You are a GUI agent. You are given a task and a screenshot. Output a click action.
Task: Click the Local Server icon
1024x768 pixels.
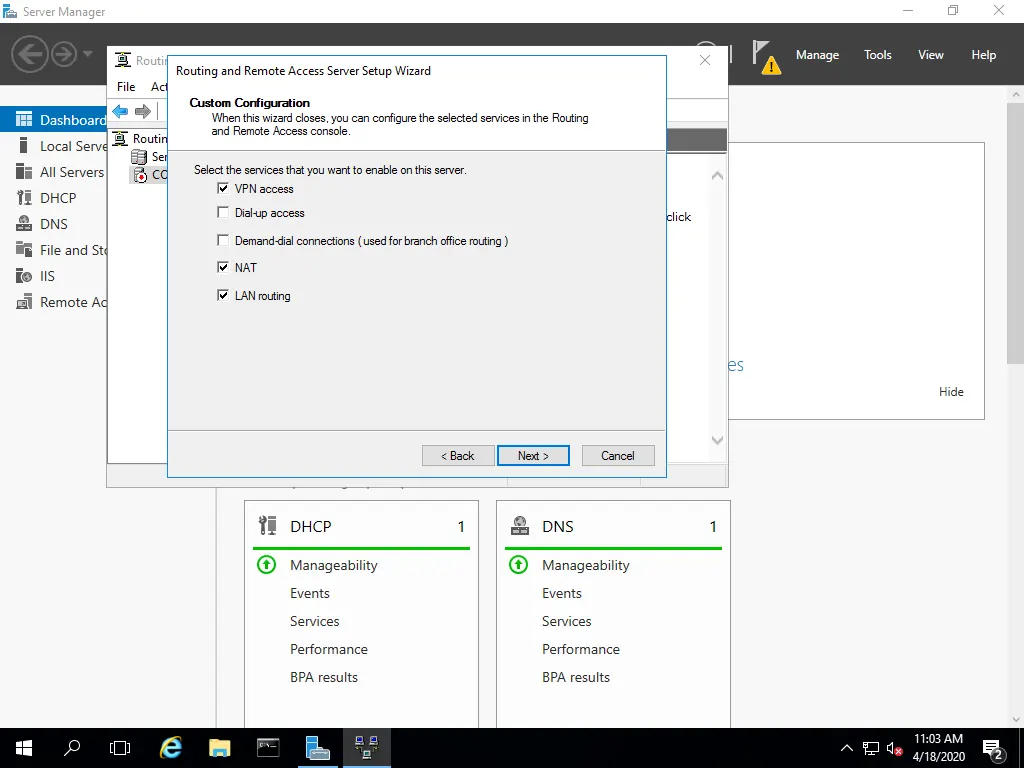(24, 145)
